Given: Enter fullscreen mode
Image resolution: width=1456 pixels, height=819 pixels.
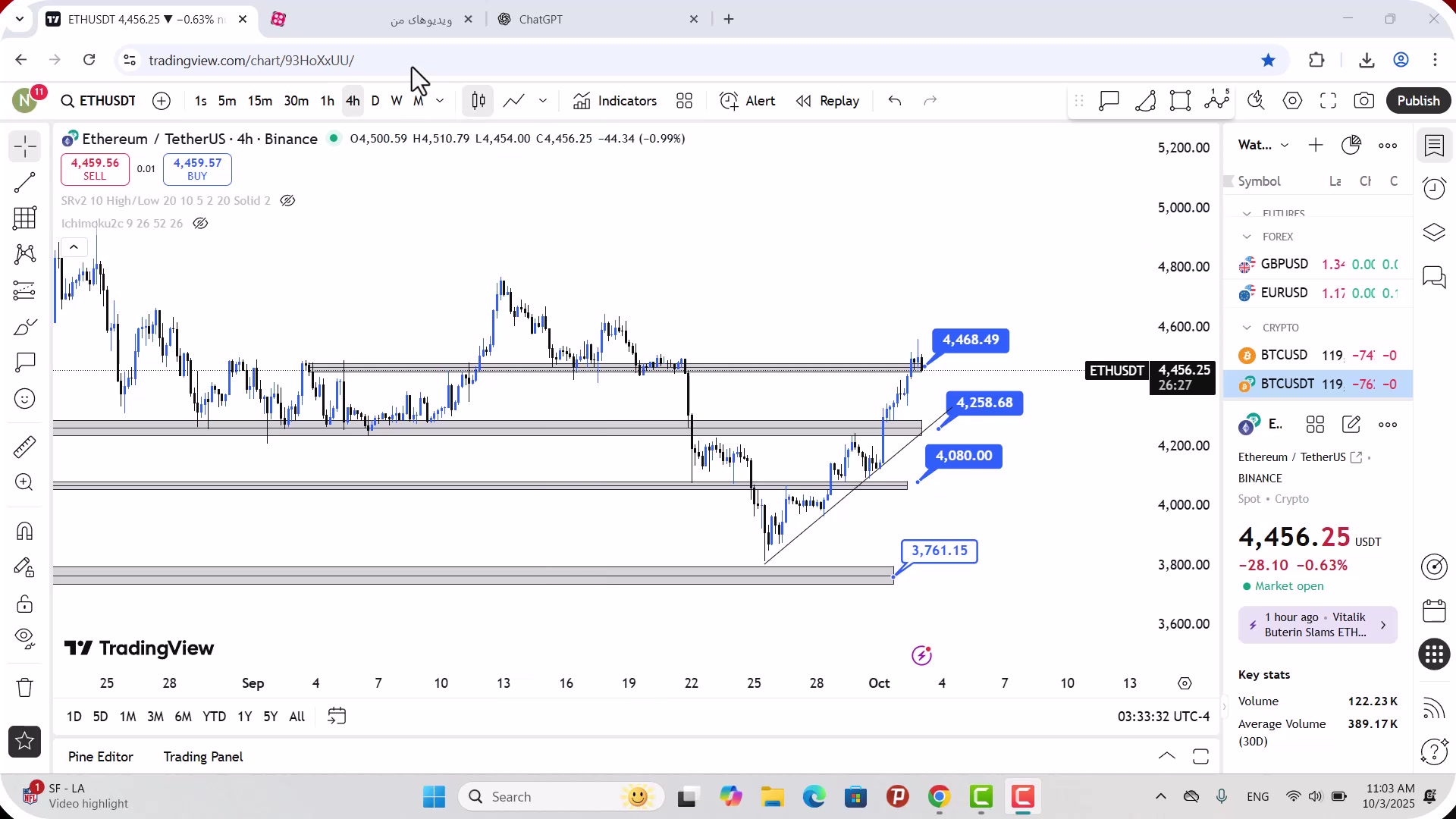Looking at the screenshot, I should coord(1328,101).
